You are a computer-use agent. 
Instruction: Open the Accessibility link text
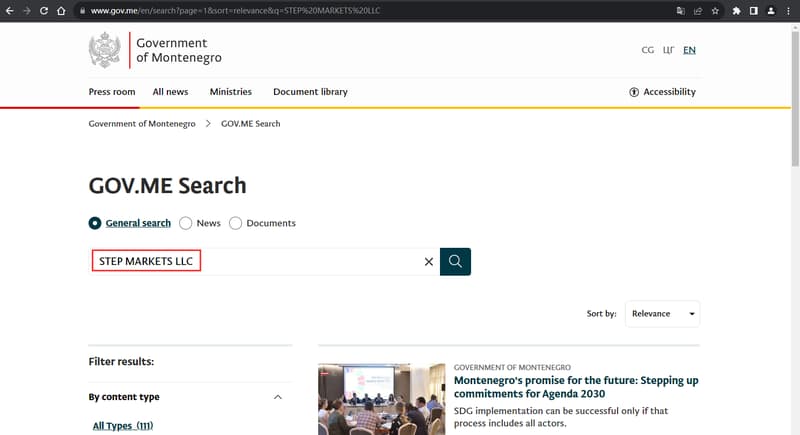[x=669, y=92]
